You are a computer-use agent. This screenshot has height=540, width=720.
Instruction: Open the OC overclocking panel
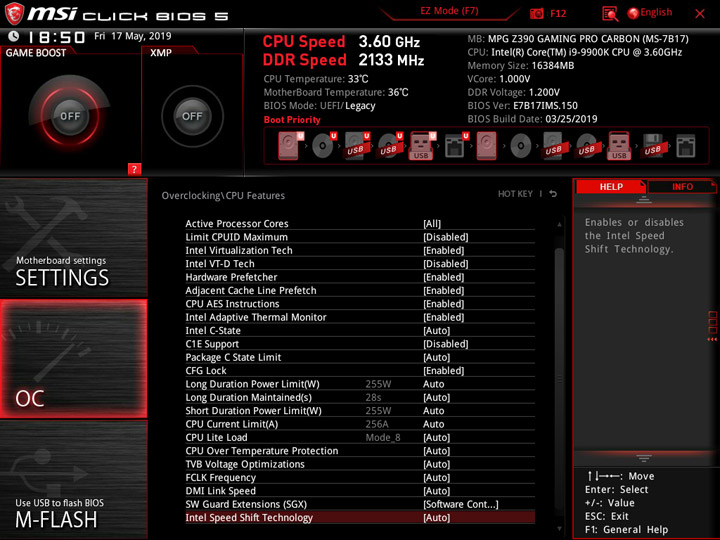tap(73, 359)
